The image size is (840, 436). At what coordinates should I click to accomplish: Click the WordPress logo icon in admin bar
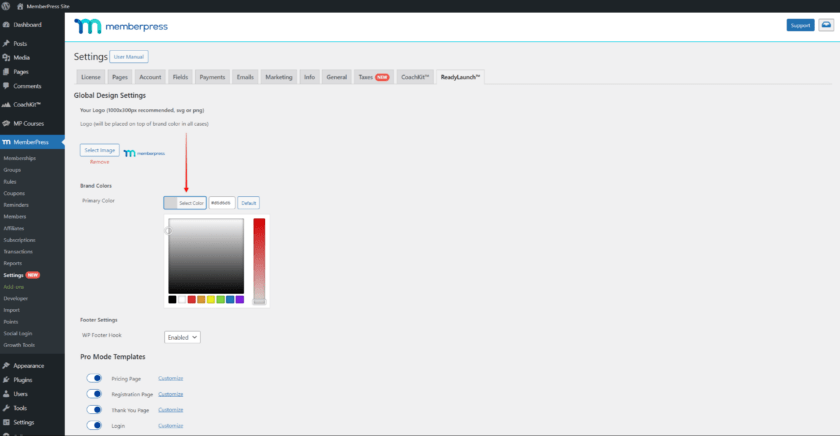[6, 6]
